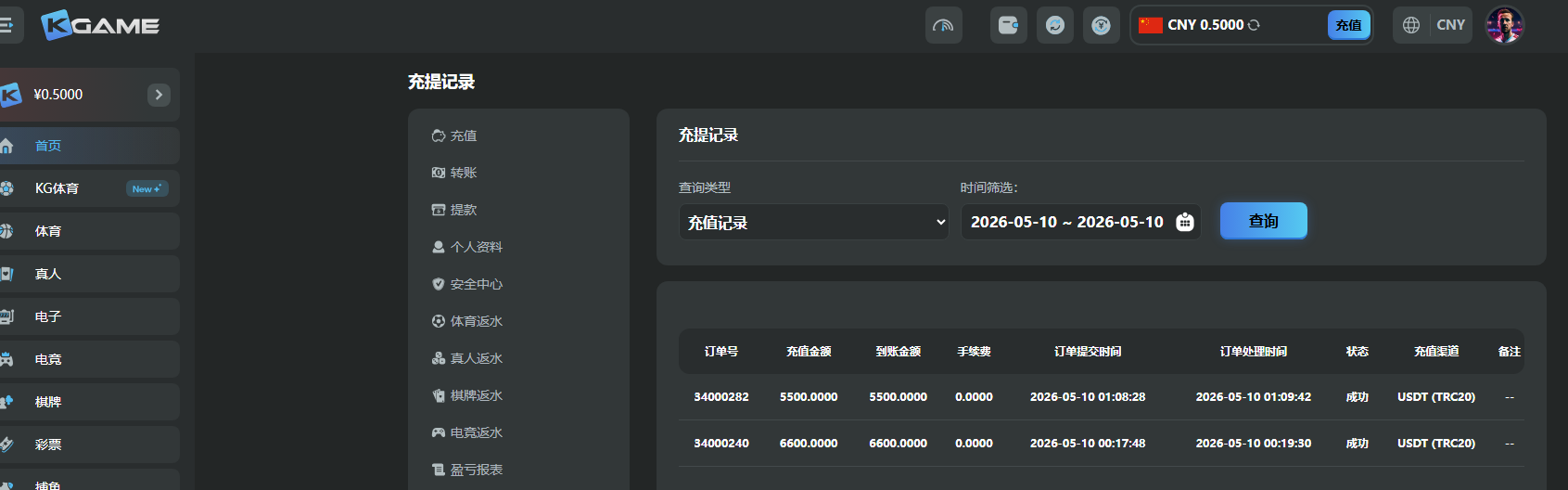Click the 状态 column header
Viewport: 1568px width, 490px height.
pos(1358,352)
